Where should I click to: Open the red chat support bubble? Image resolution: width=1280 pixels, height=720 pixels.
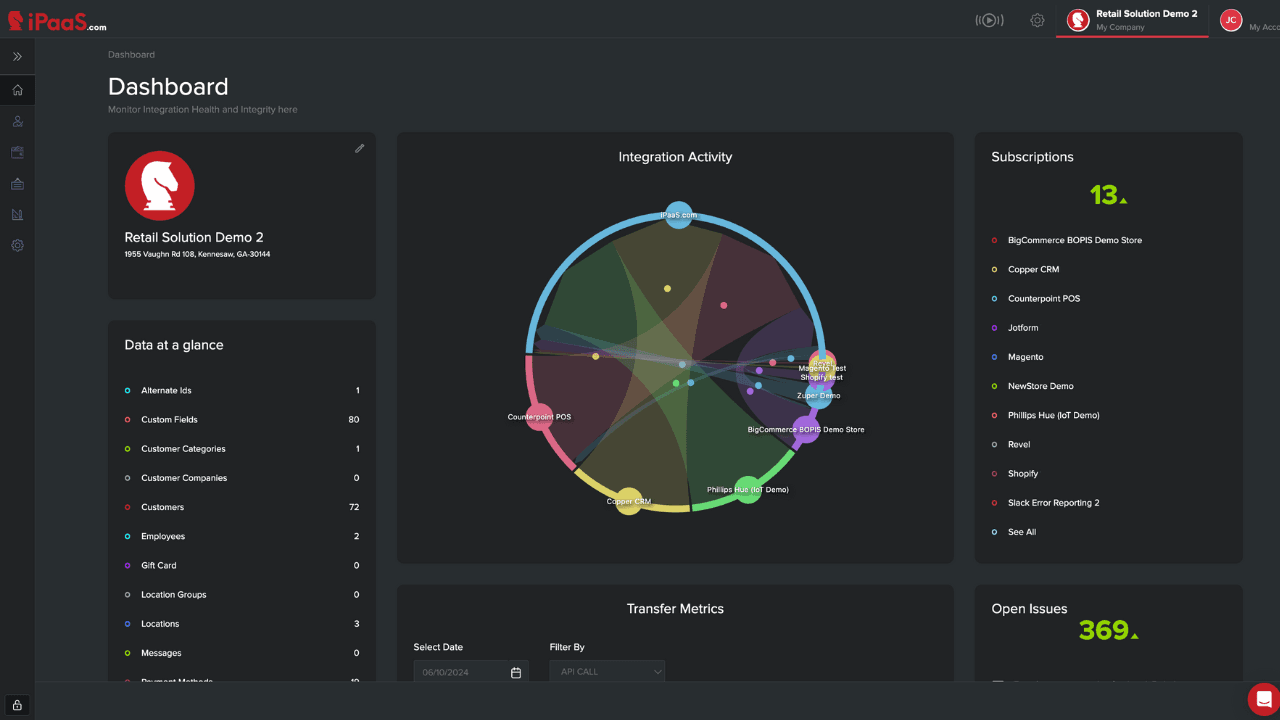click(x=1263, y=698)
